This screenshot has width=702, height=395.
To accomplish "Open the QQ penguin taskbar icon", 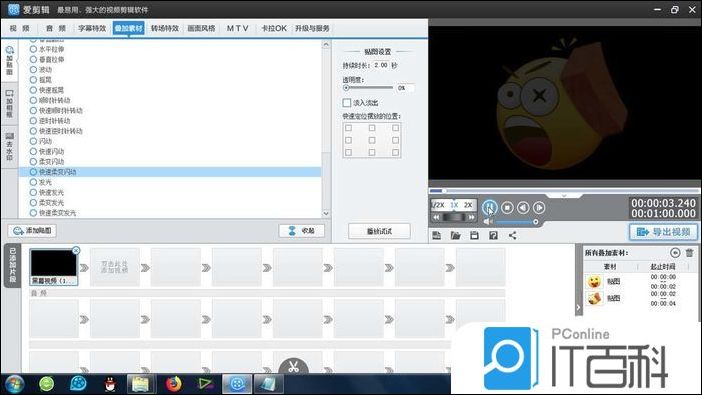I will click(x=110, y=384).
